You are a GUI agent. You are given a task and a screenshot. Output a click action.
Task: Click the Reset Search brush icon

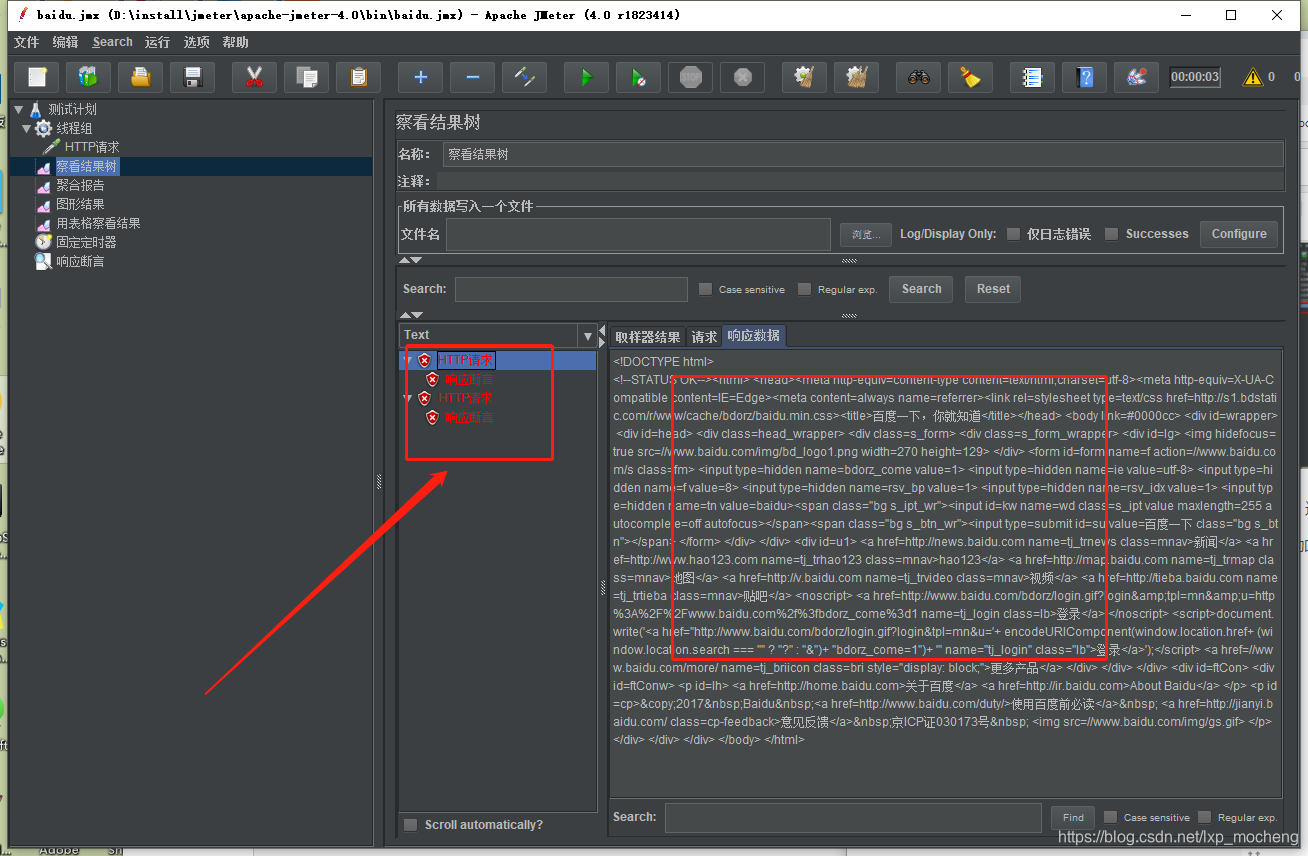click(970, 77)
